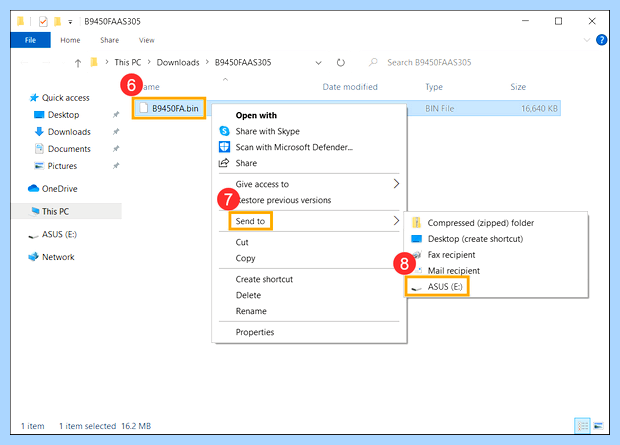Open Quick Access Toolbar customize dropdown
Viewport: 620px width, 445px height.
(70, 22)
